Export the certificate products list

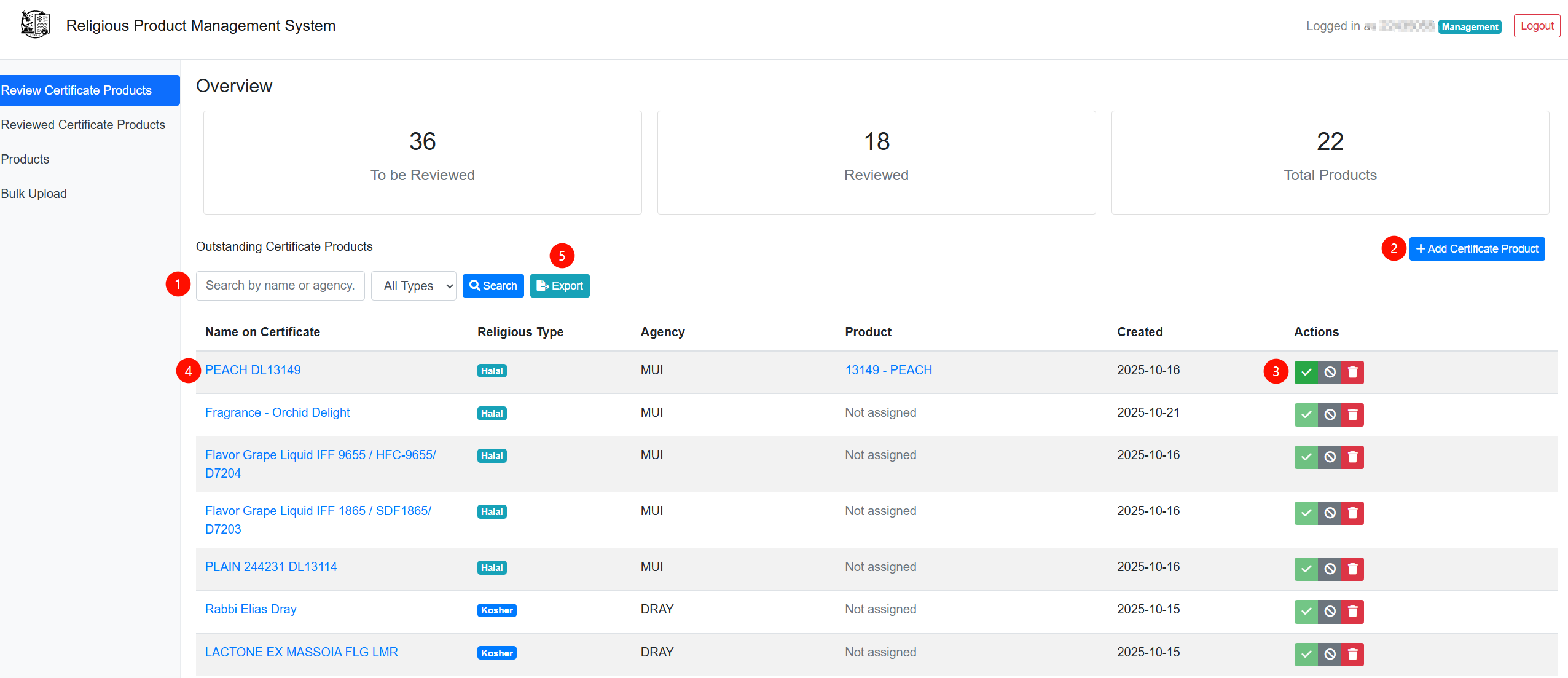point(560,286)
